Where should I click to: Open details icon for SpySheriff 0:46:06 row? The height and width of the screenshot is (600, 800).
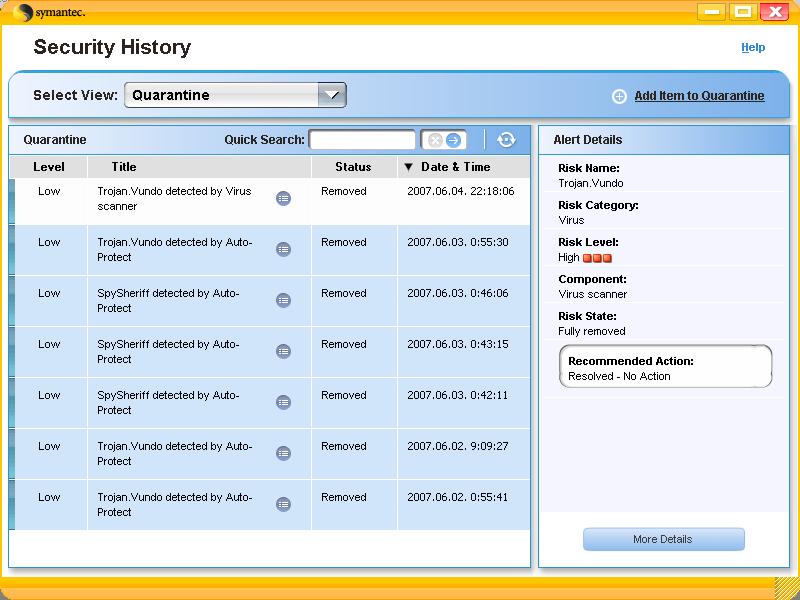(283, 301)
